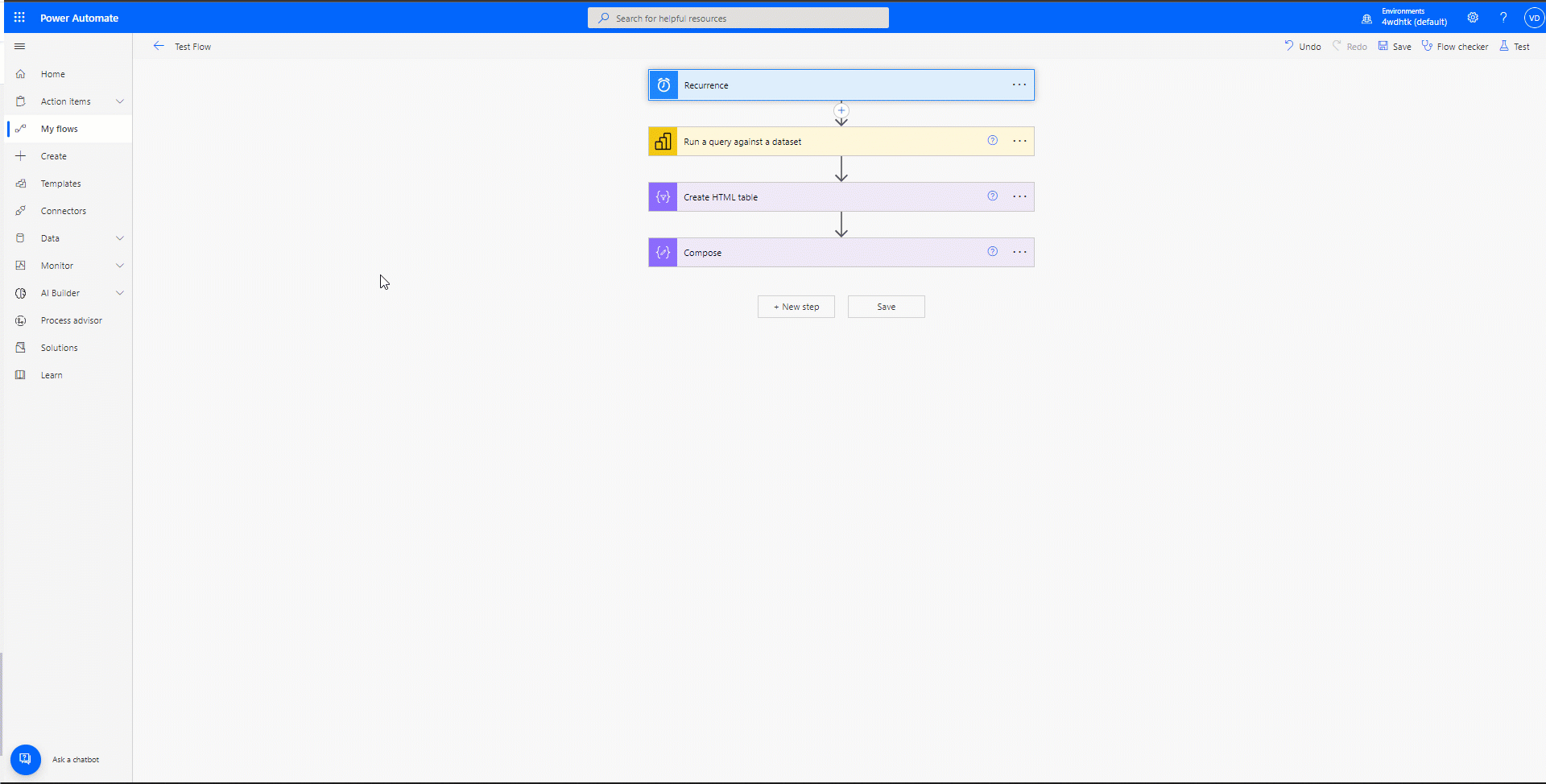Image resolution: width=1546 pixels, height=784 pixels.
Task: Expand the Monitor section chevron
Action: point(120,266)
